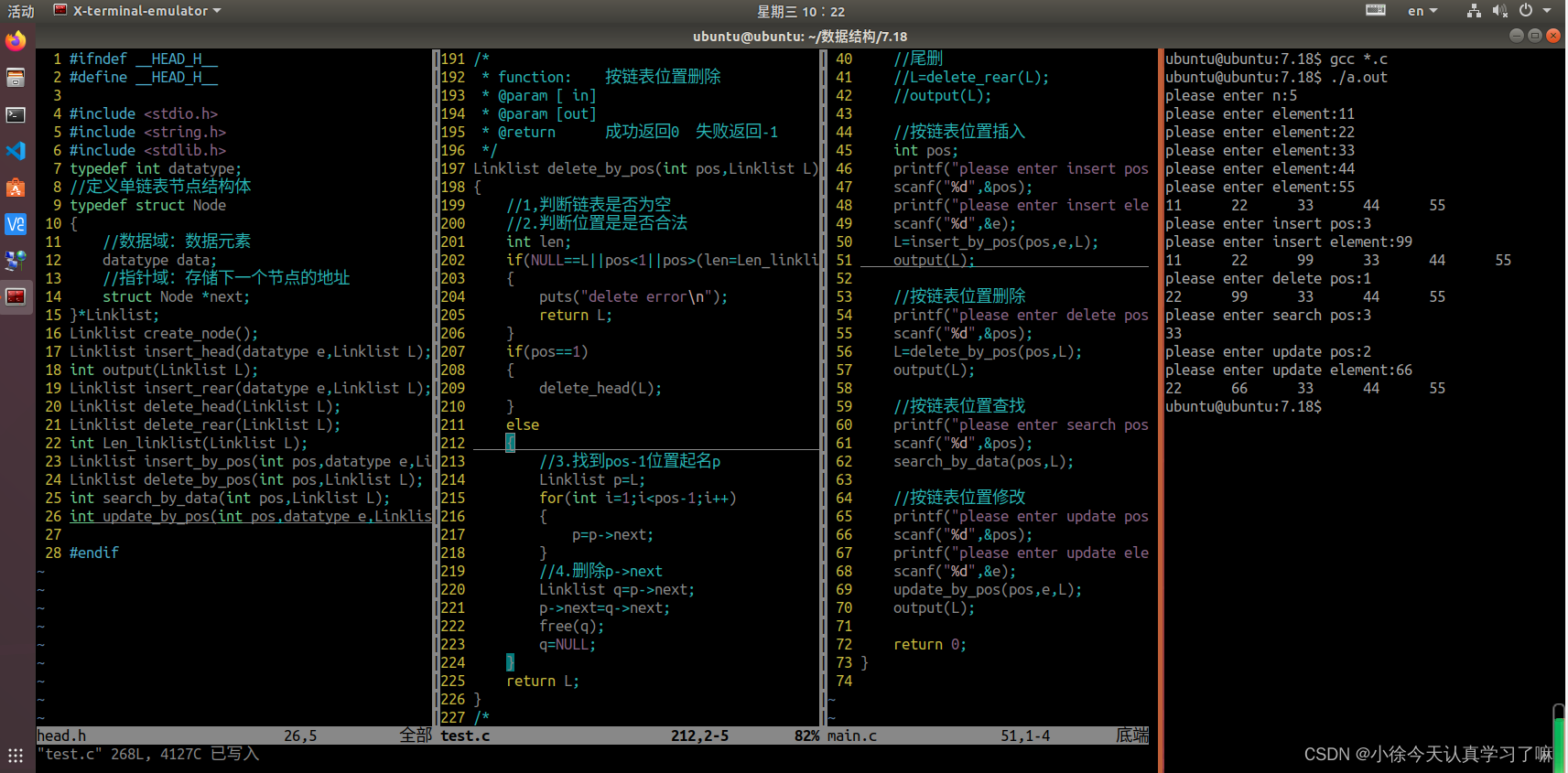1568x773 pixels.
Task: Open the Files manager dock icon
Action: pos(16,78)
